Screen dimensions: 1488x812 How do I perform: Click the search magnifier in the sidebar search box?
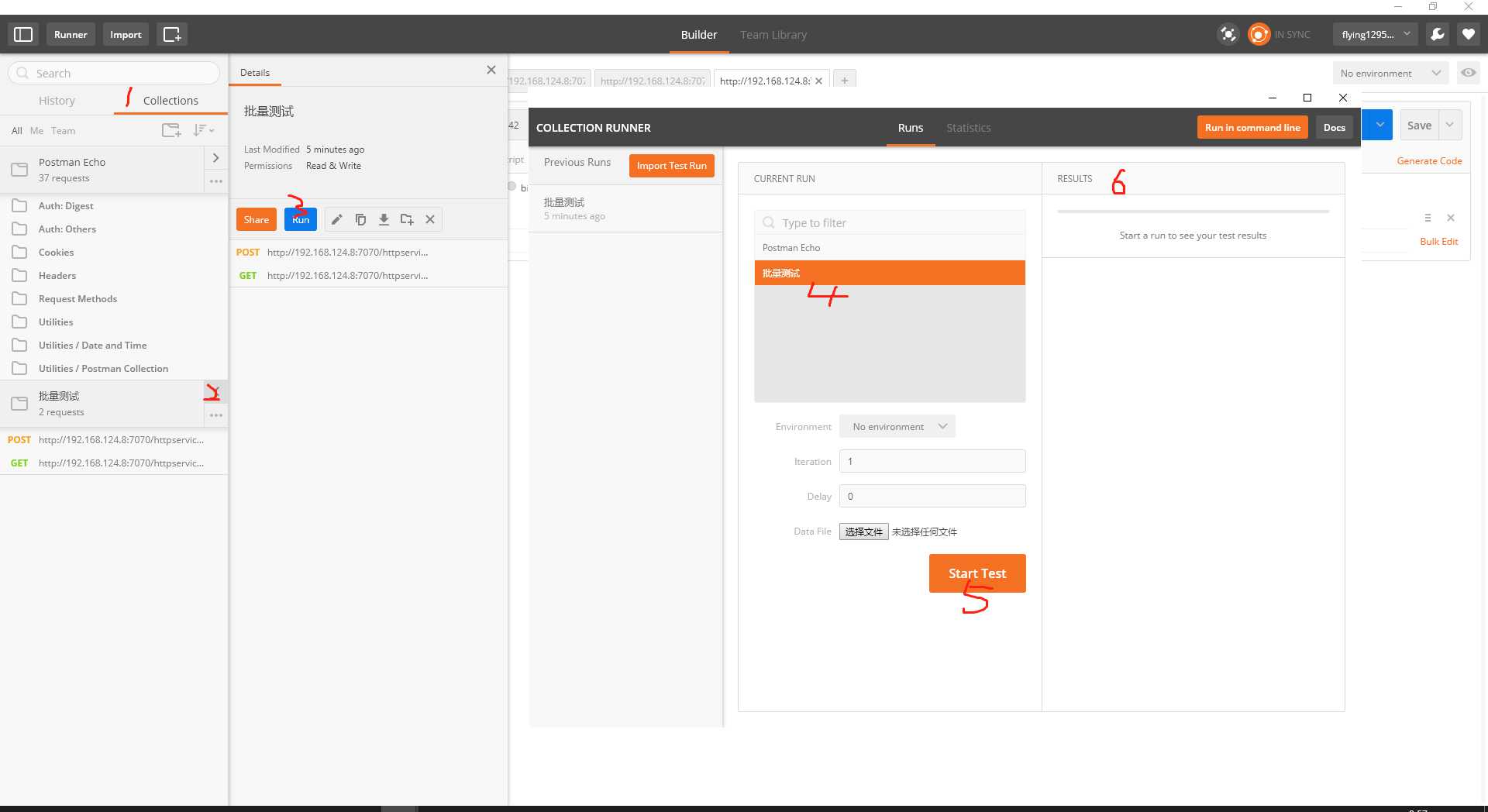tap(22, 73)
